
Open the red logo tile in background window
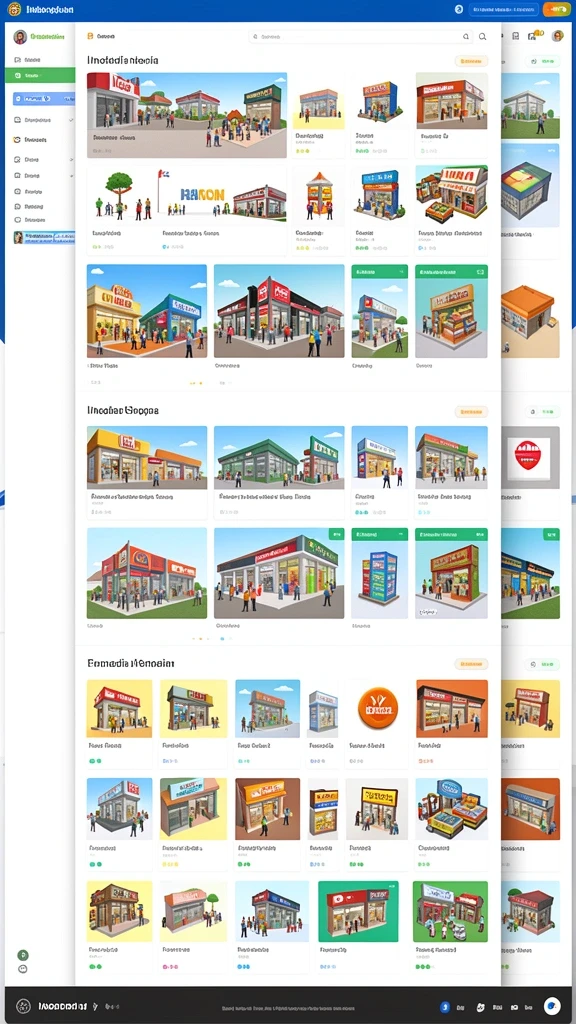530,457
